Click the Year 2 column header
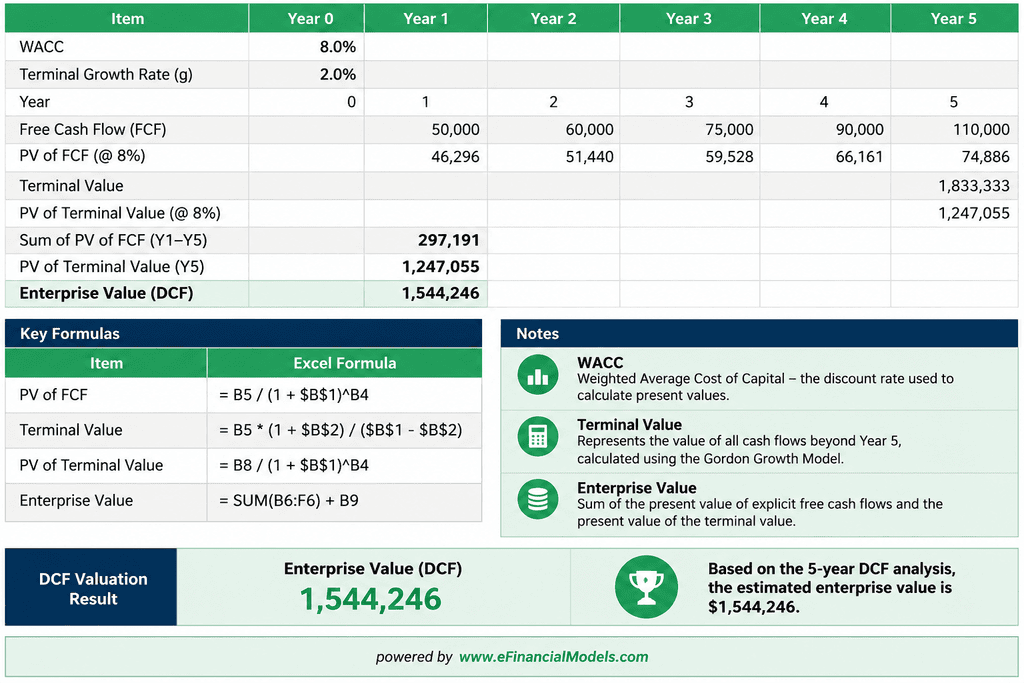1024x683 pixels. coord(554,18)
